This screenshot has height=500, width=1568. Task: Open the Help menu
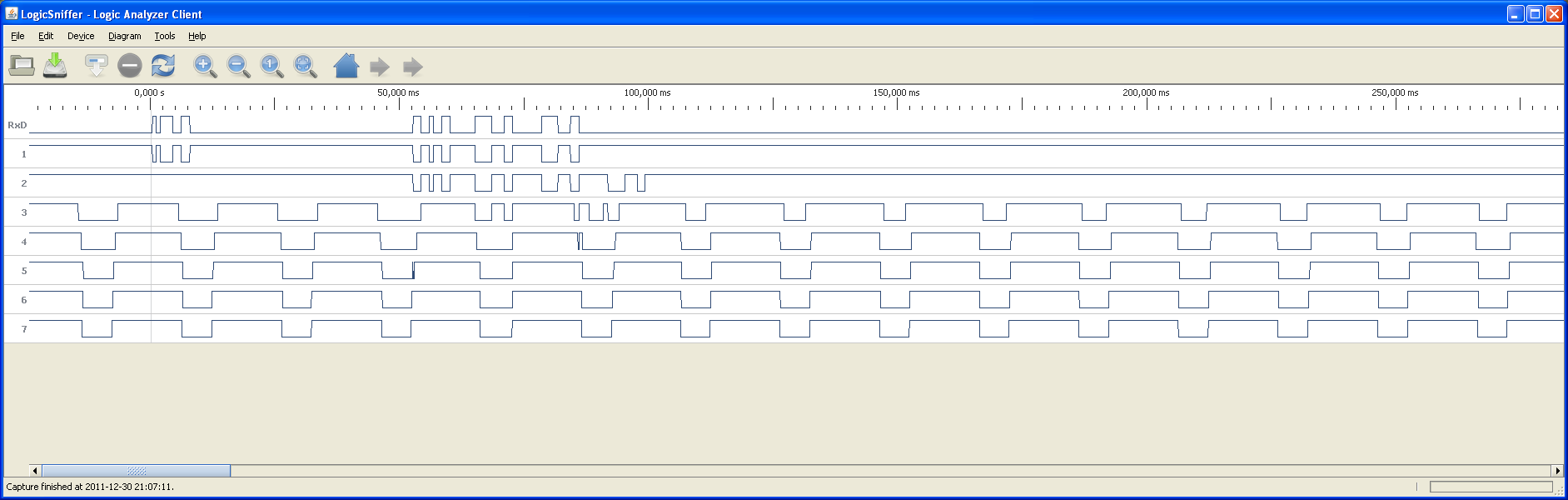coord(197,36)
